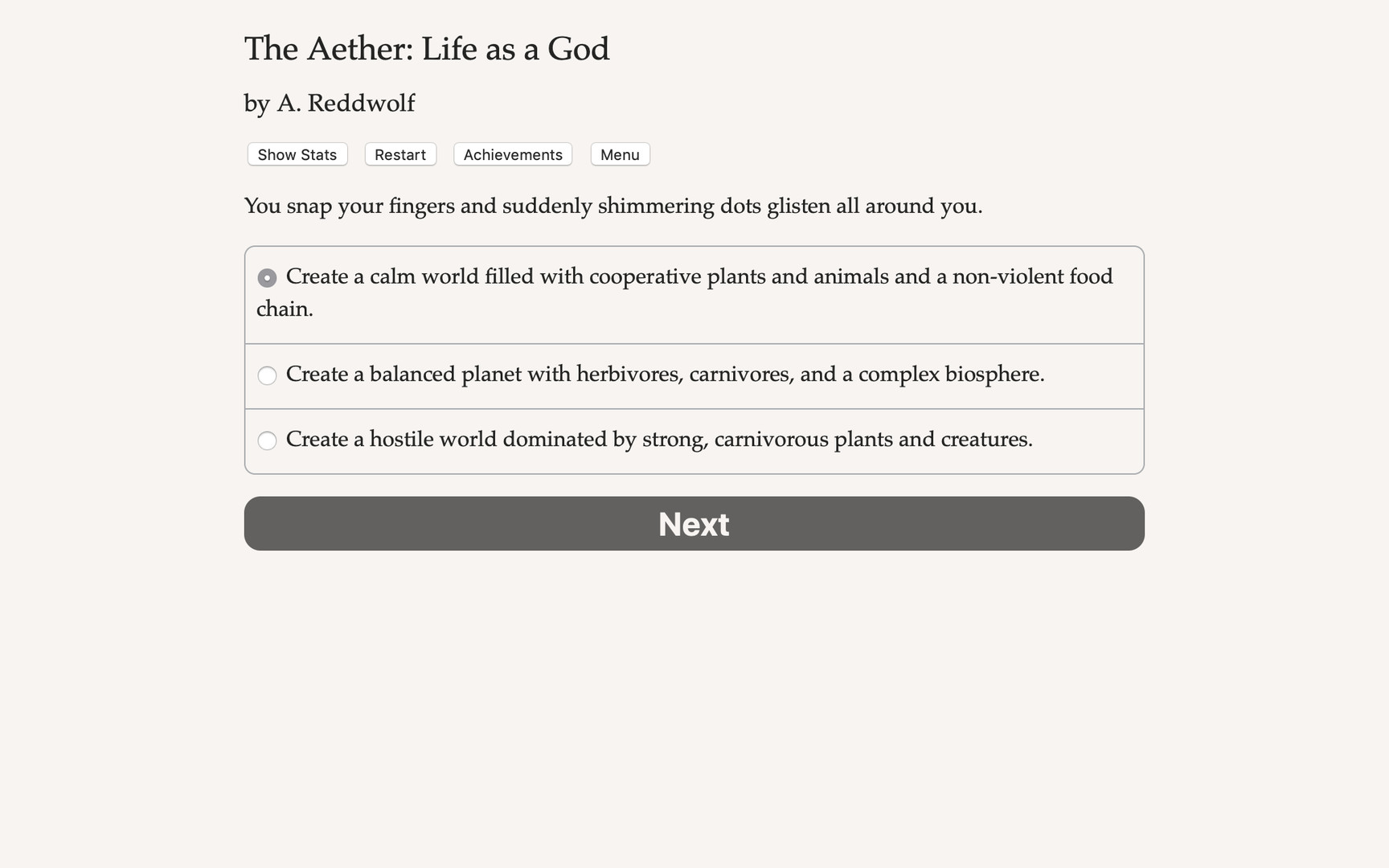Check your character stats
Image resolution: width=1389 pixels, height=868 pixels.
coord(296,154)
